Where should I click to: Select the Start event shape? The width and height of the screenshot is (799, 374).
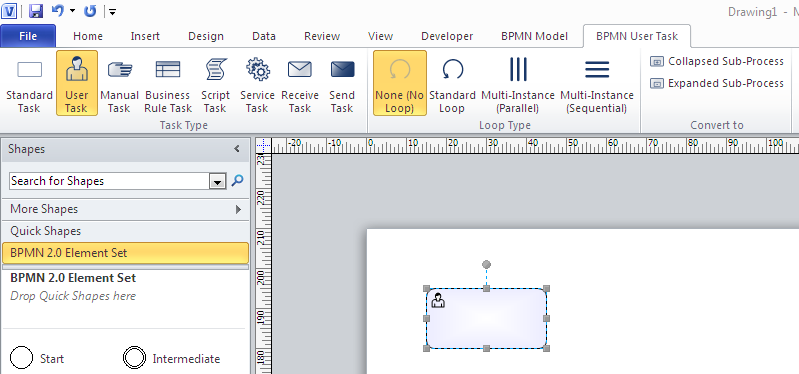tap(37, 358)
